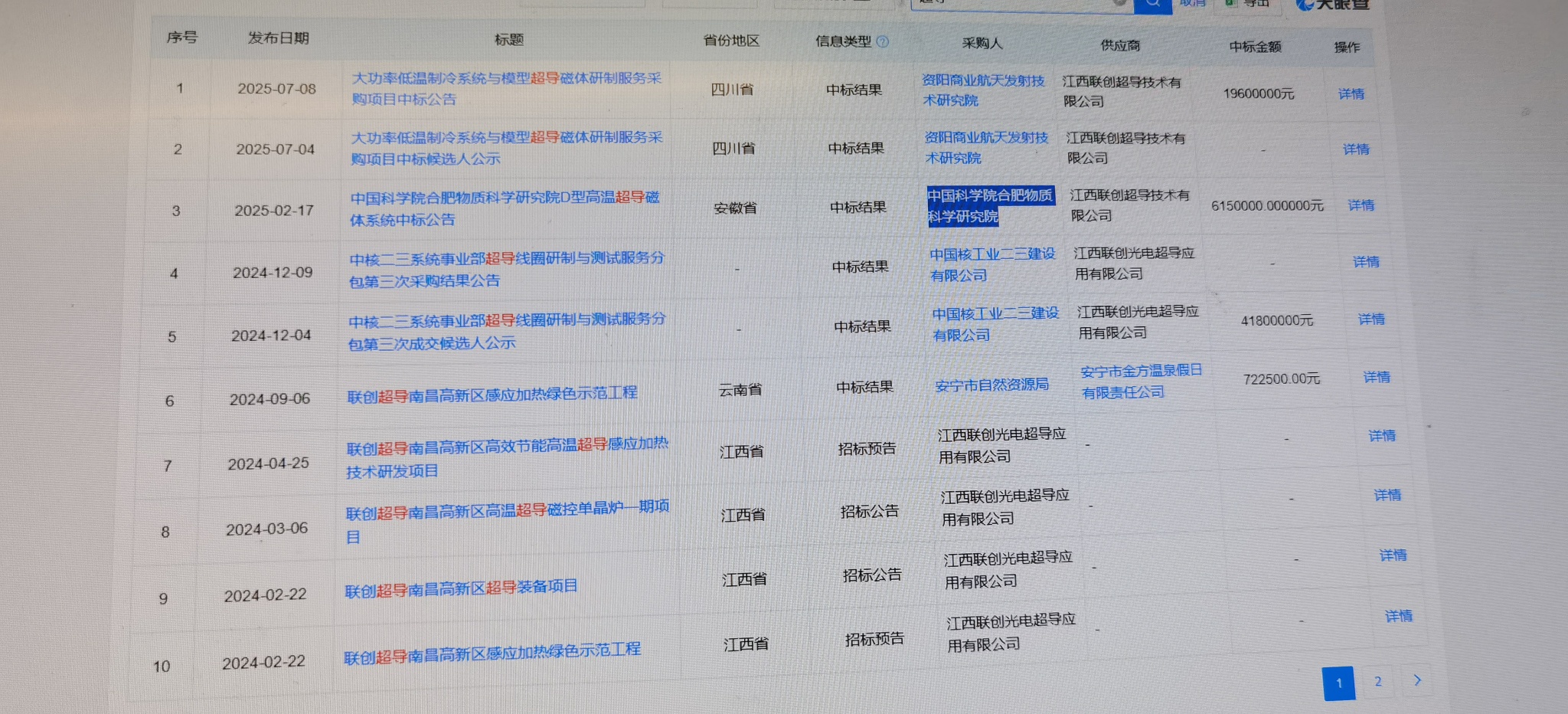The height and width of the screenshot is (714, 1568).
Task: Select the 安徽省 province cell
Action: coord(735,208)
